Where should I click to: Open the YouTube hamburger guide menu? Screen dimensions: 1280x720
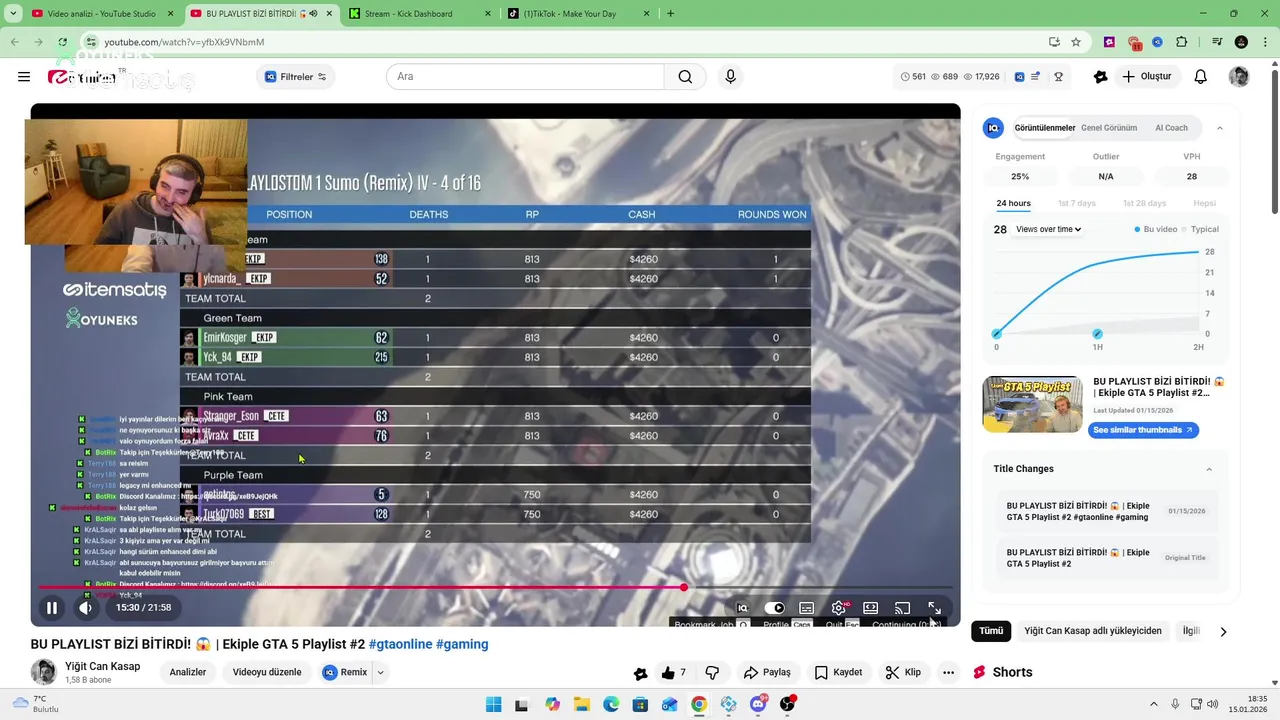point(24,77)
